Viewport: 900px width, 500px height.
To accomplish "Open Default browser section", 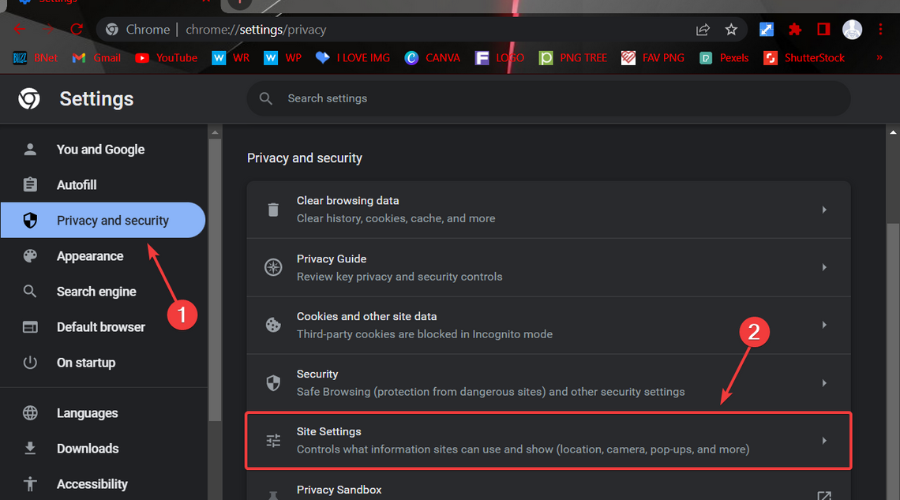I will [x=103, y=327].
